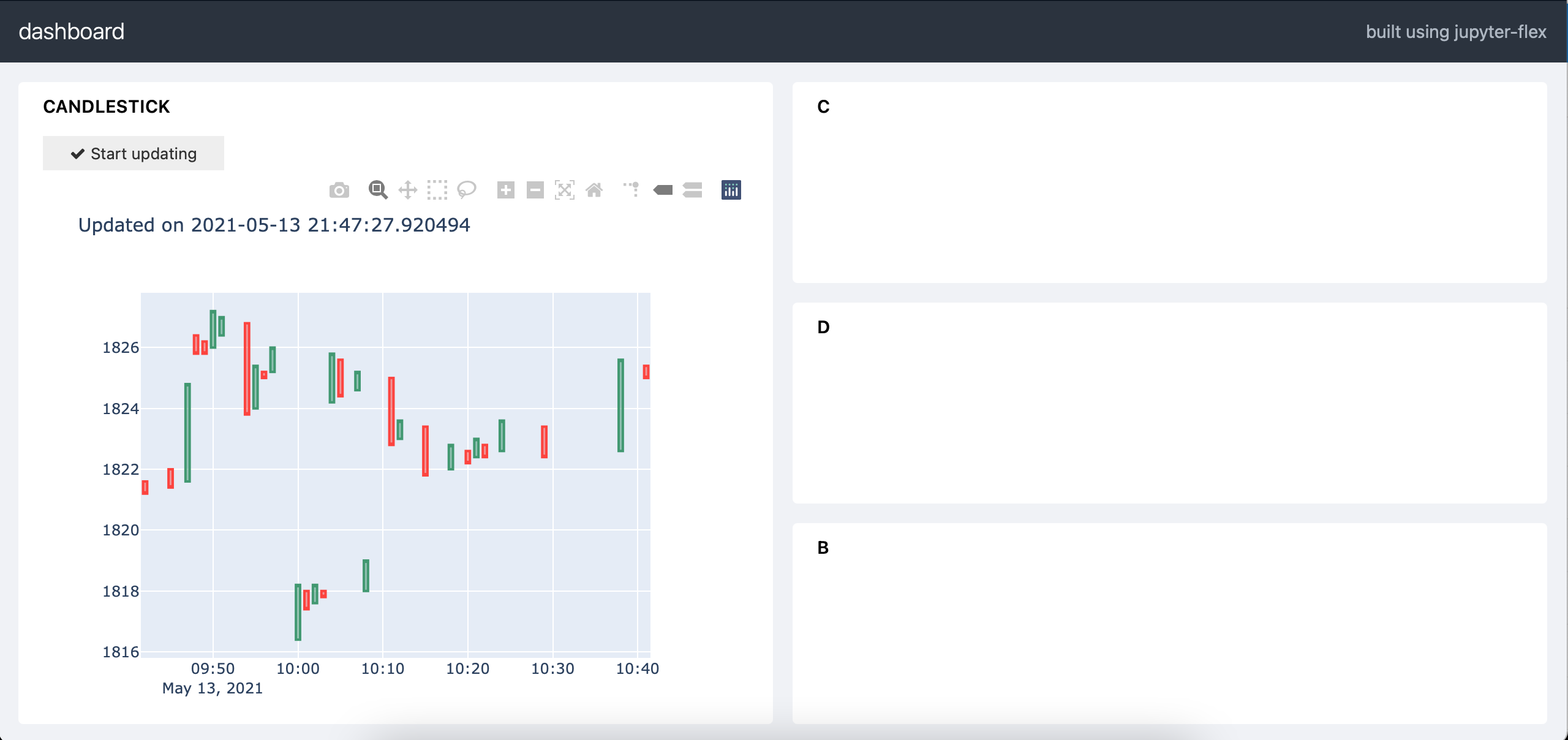Select the Zoom tool in modebar
1568x740 pixels.
[378, 190]
